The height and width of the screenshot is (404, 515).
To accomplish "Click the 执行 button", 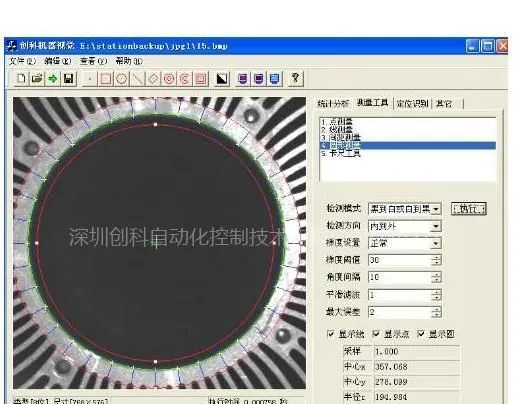I will pyautogui.click(x=469, y=209).
